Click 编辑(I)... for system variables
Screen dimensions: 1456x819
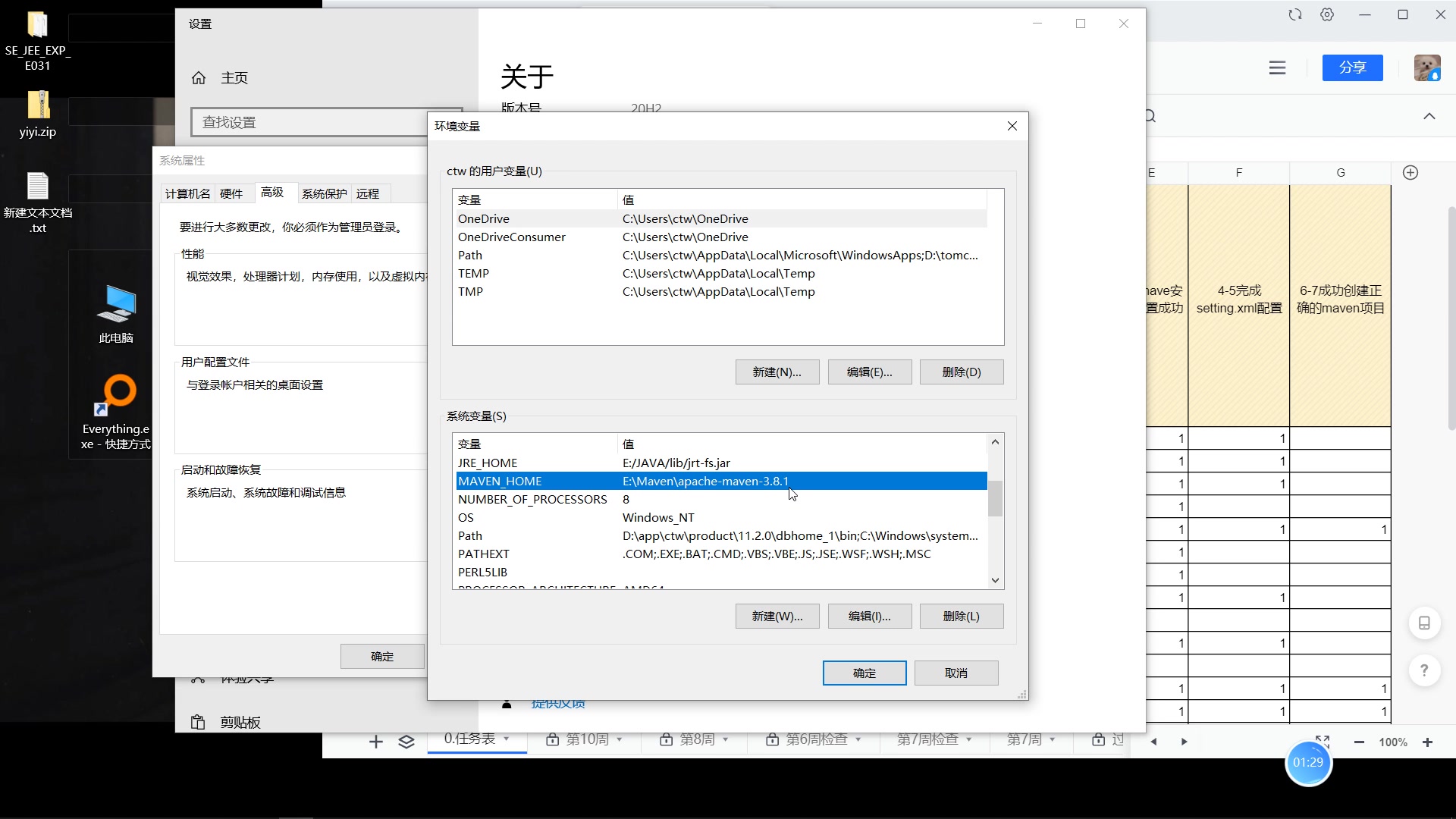click(x=870, y=616)
